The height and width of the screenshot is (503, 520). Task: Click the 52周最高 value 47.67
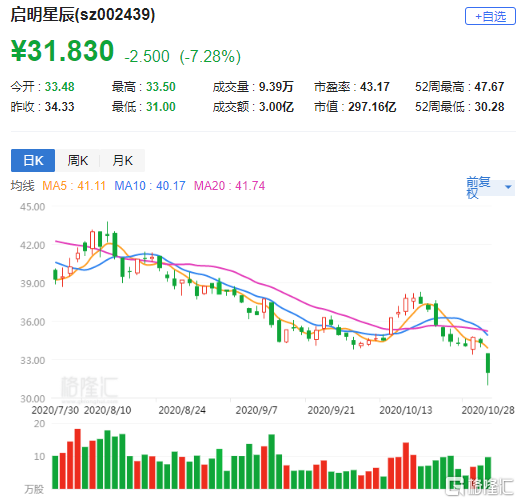click(489, 87)
